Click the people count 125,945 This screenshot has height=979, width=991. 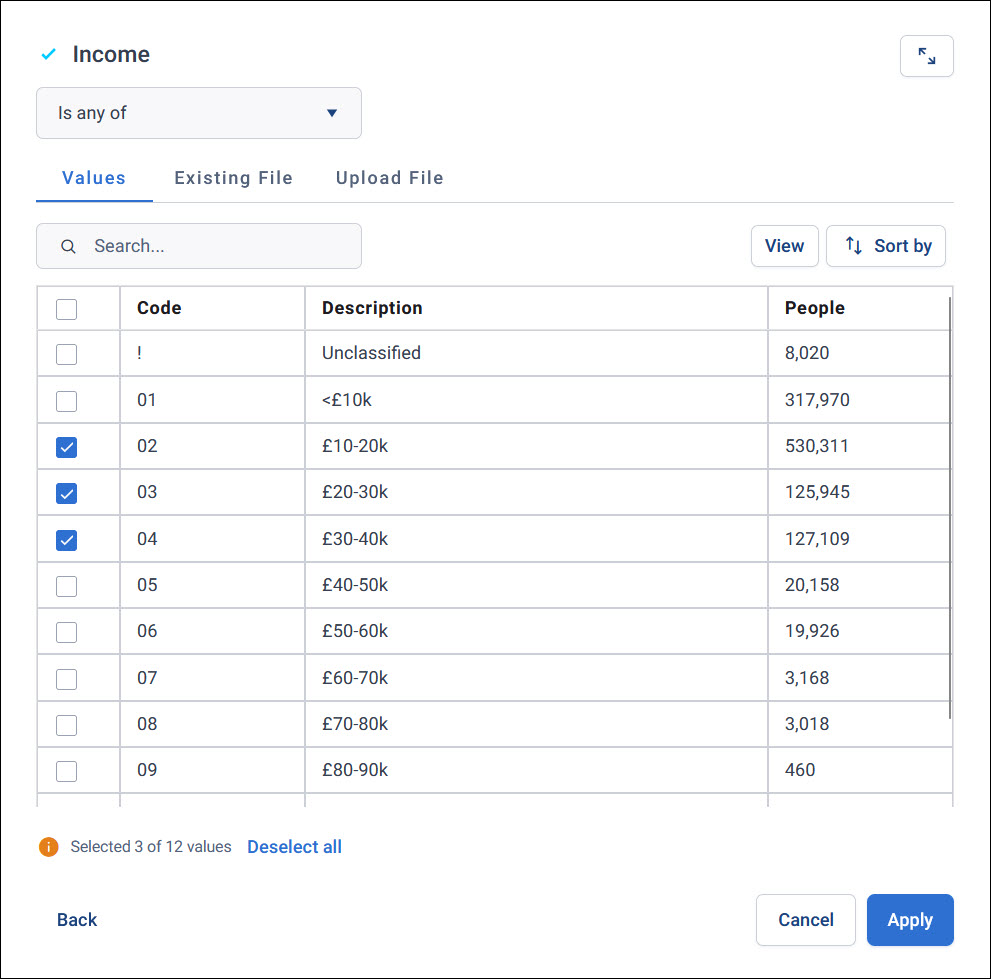(817, 492)
